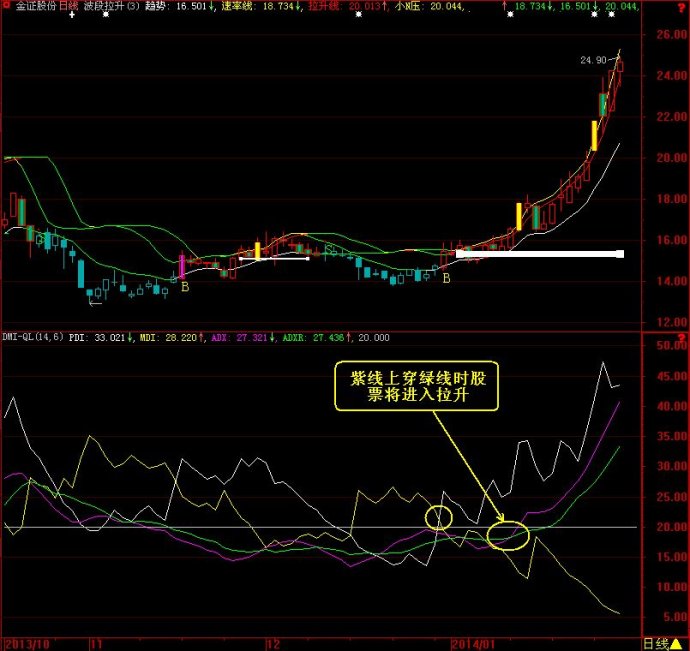Image resolution: width=690 pixels, height=651 pixels.
Task: Click the 12 month label on the time axis
Action: coord(273,645)
